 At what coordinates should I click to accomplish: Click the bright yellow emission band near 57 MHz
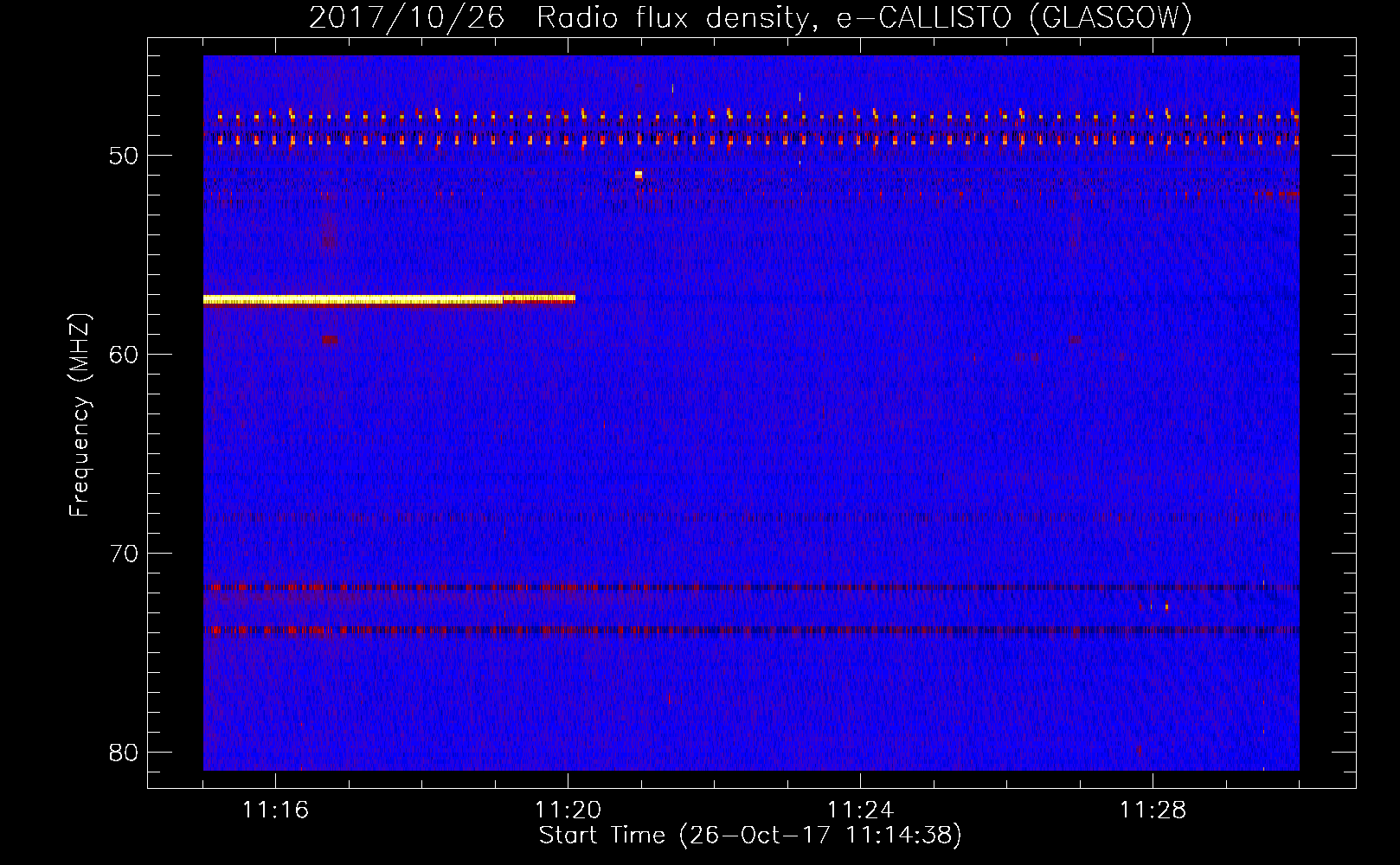click(389, 299)
